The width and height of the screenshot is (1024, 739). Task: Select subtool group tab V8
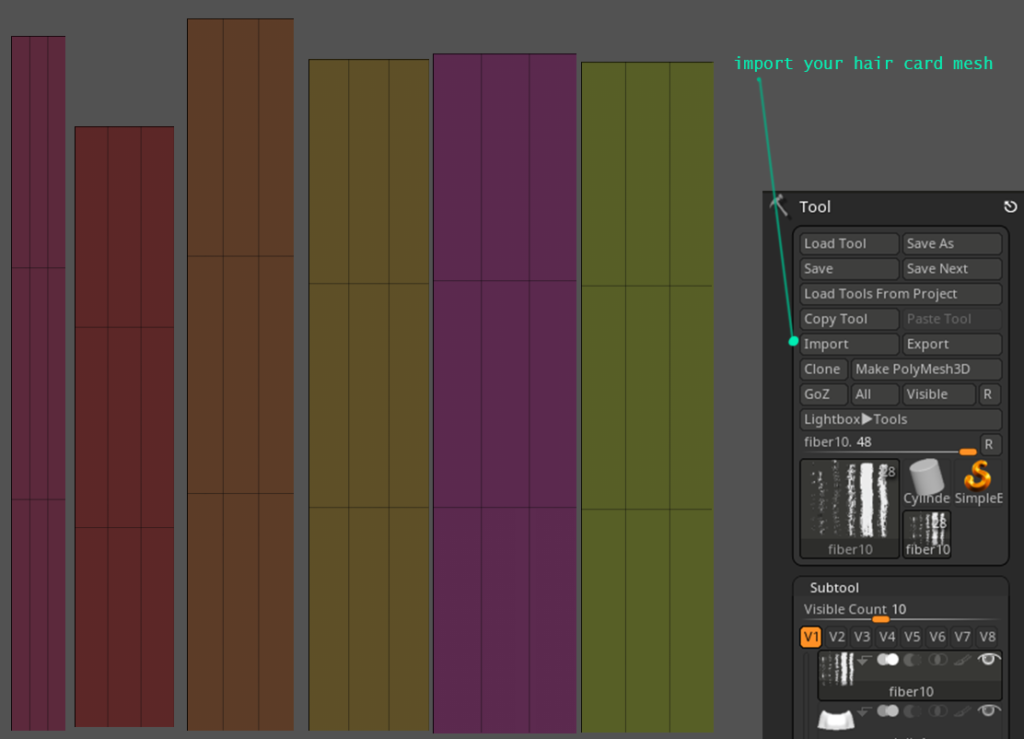click(x=988, y=636)
